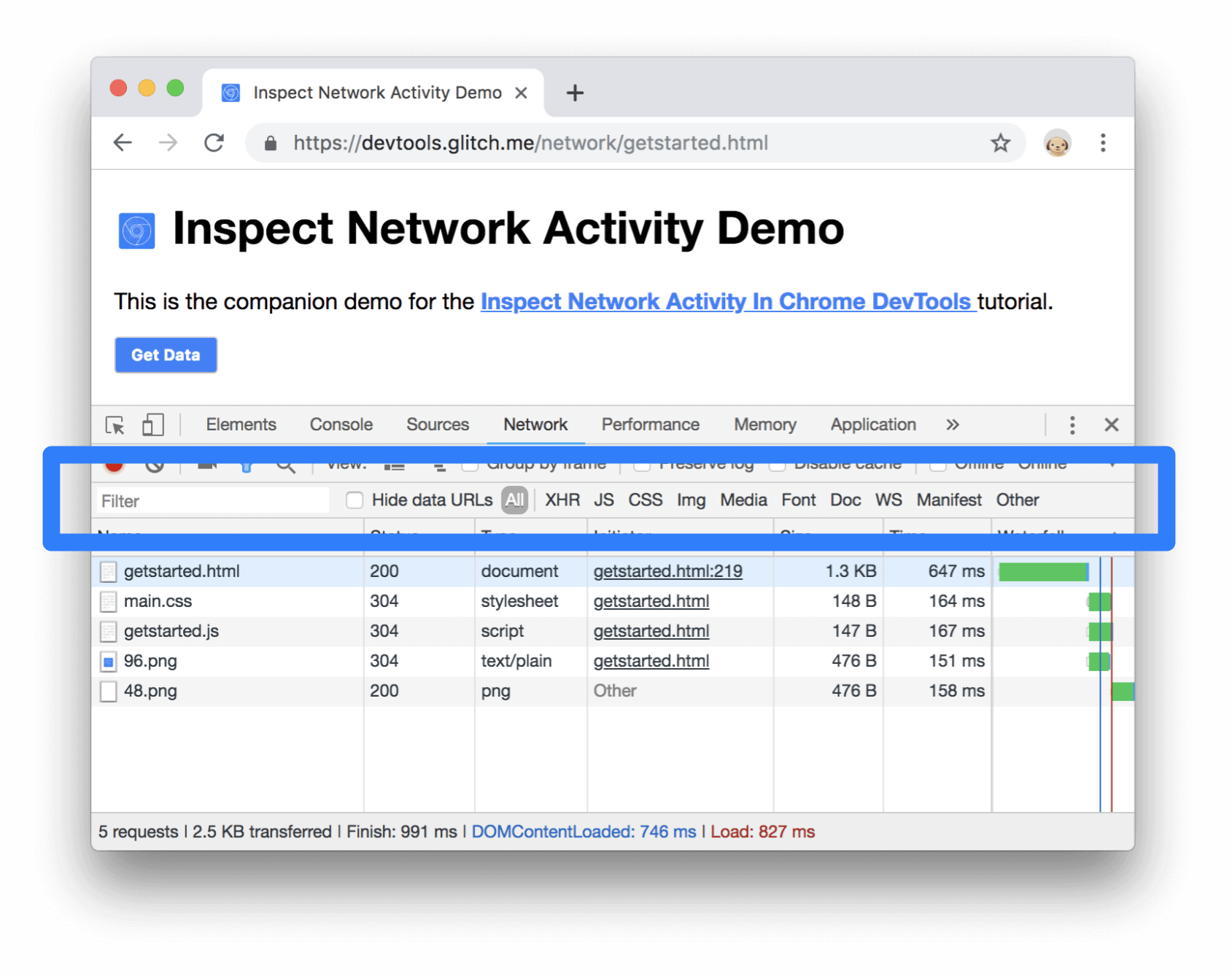Filter requests by WS
The width and height of the screenshot is (1232, 976).
point(888,500)
